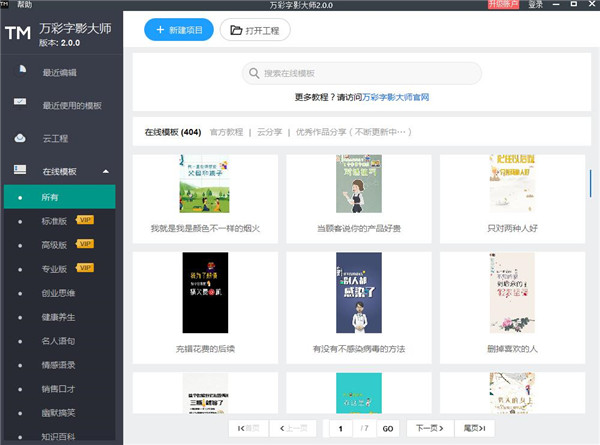Viewport: 600px width, 445px height.
Task: Click caption 当顾客说你的产品好贵
Action: [x=359, y=228]
